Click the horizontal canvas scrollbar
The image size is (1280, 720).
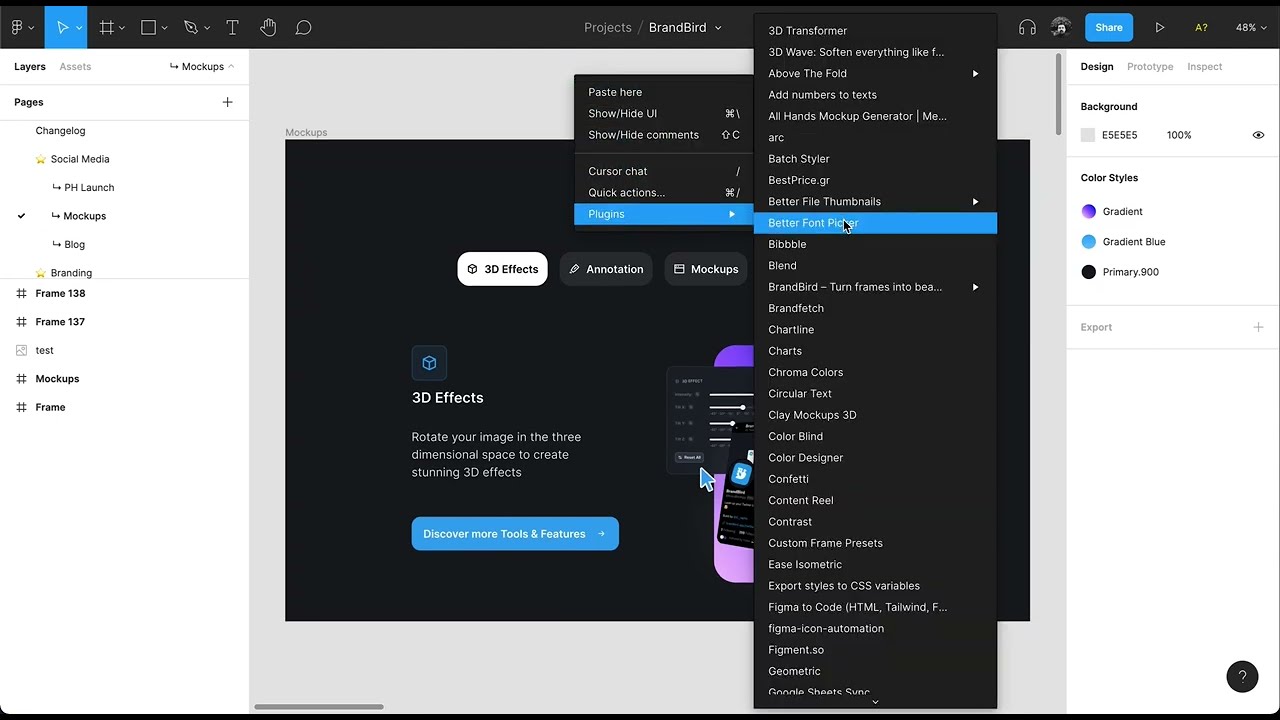click(318, 707)
